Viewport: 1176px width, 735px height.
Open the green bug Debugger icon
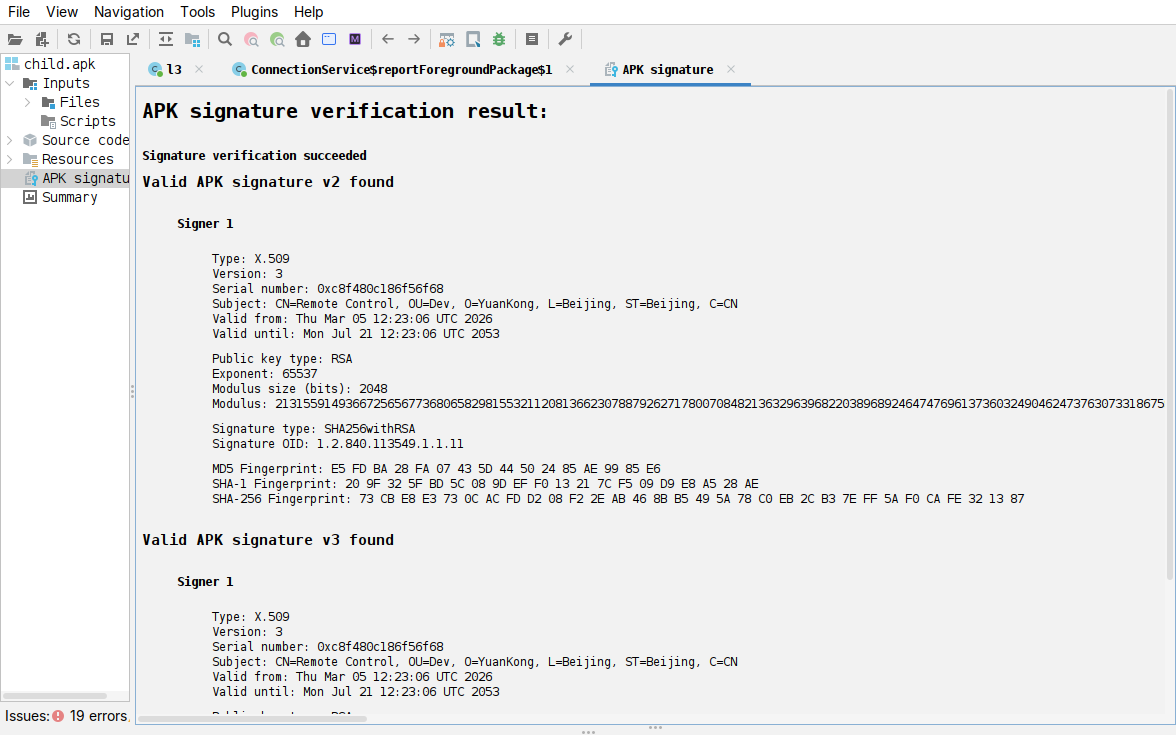point(499,39)
